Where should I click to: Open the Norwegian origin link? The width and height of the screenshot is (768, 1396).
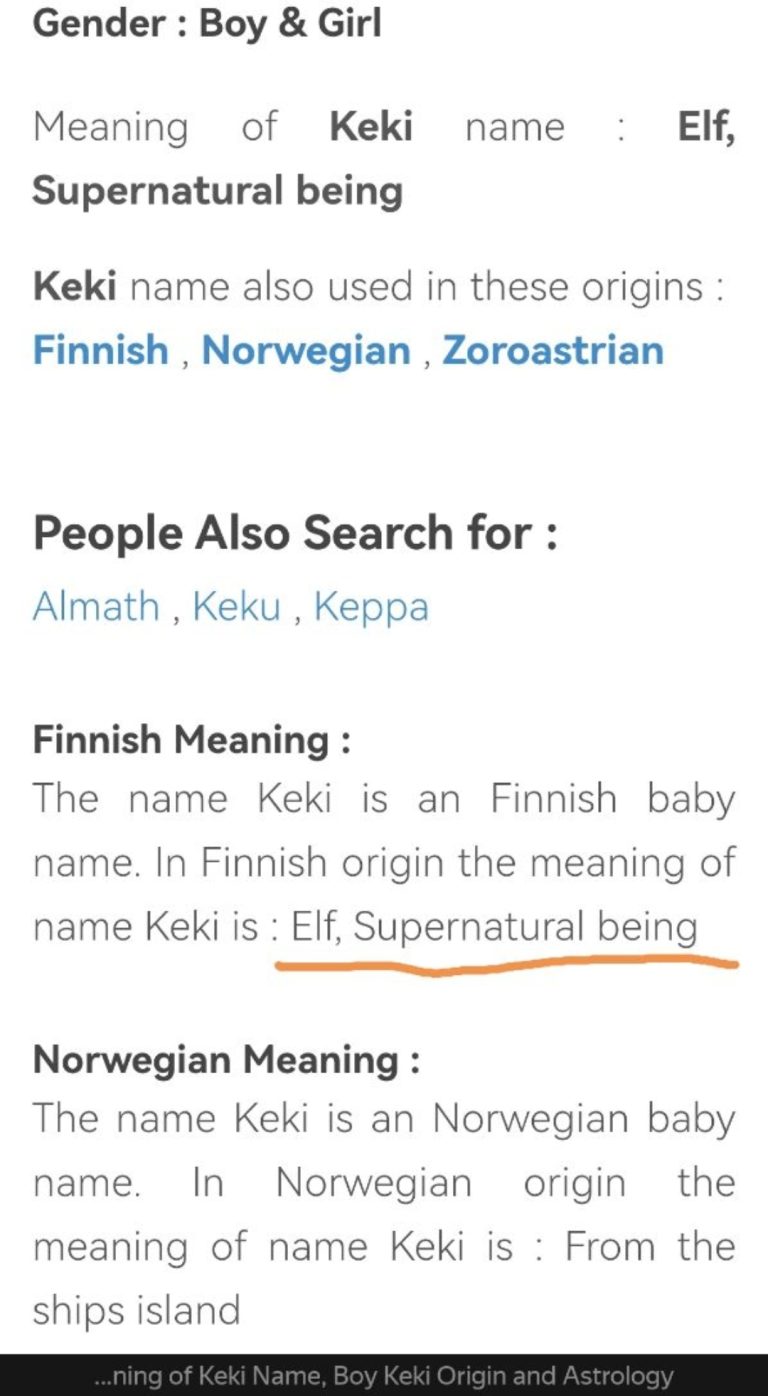[306, 351]
